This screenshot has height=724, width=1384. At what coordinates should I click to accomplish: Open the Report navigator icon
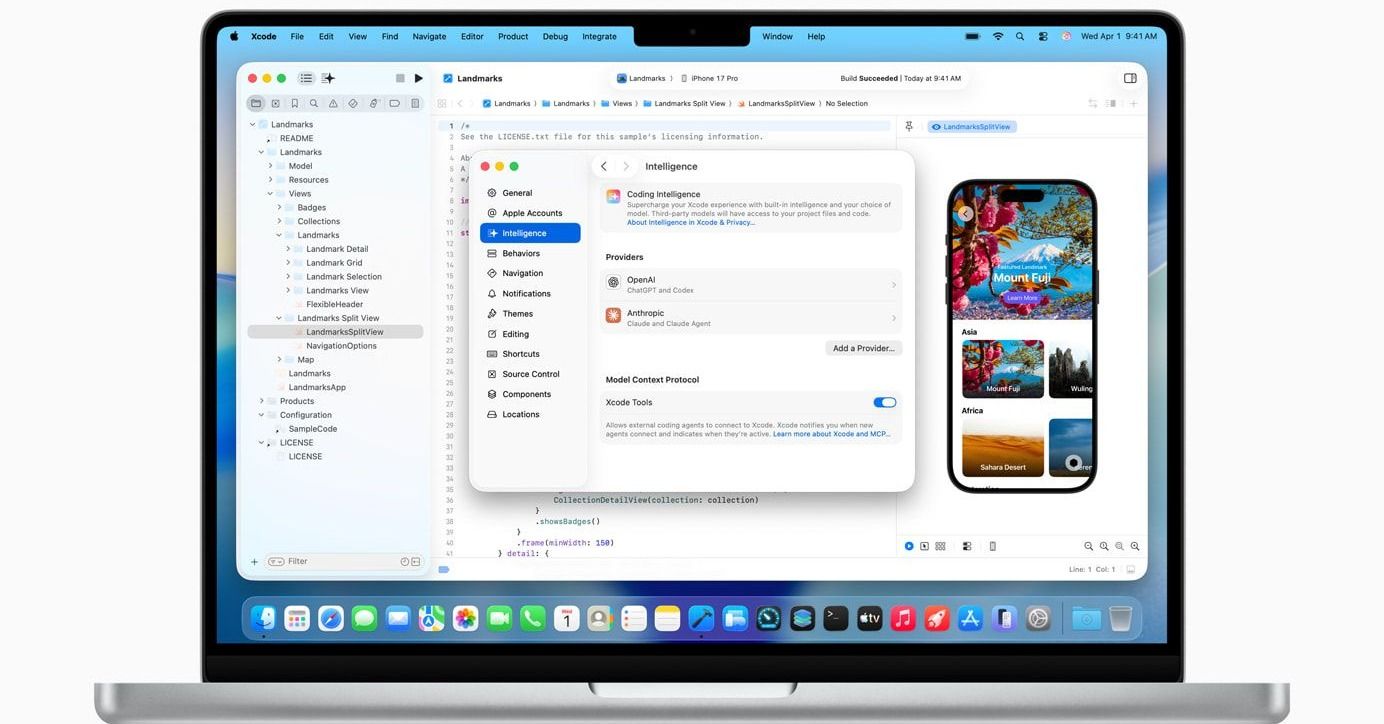coord(414,103)
